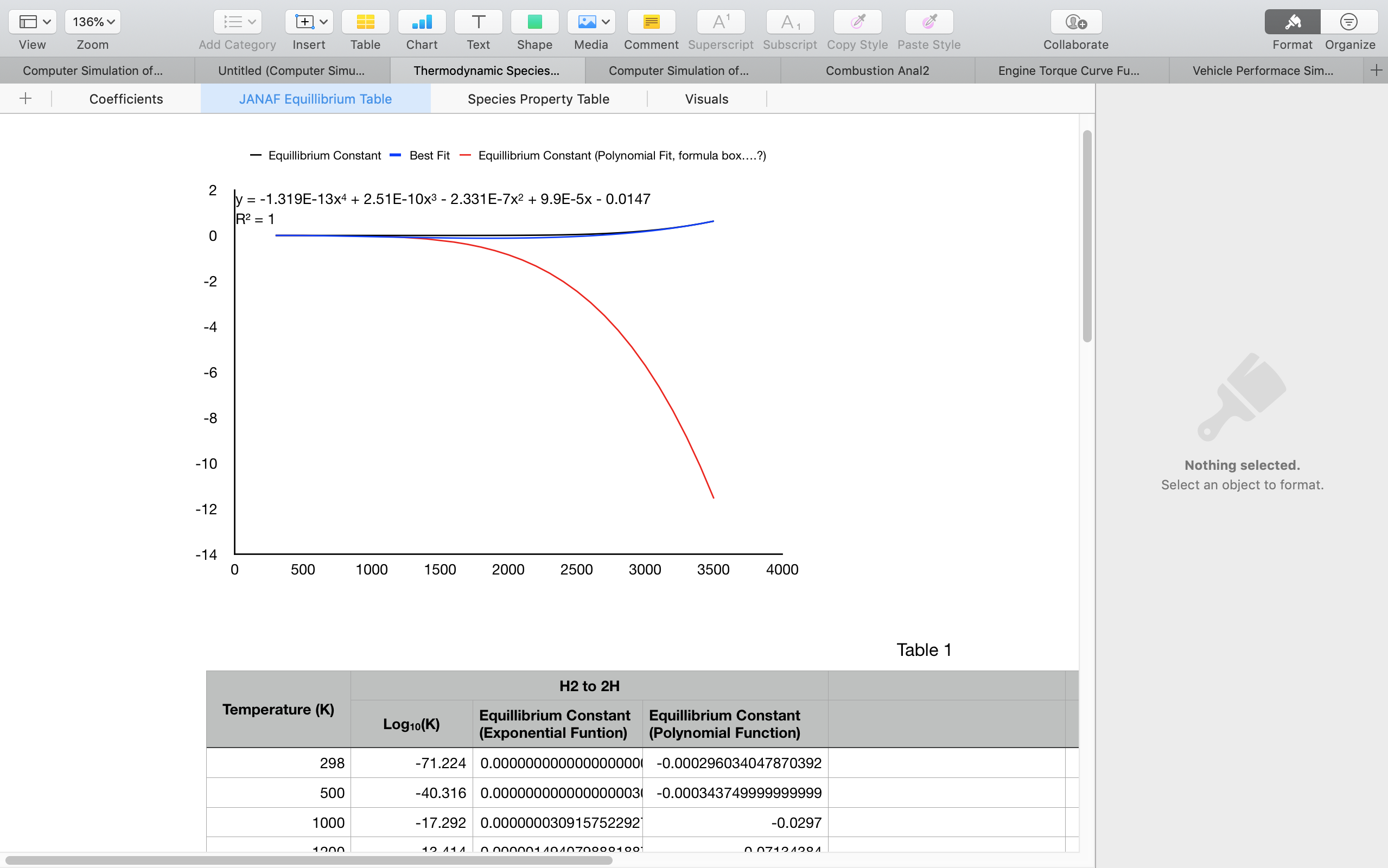The height and width of the screenshot is (868, 1388).
Task: Open the 136% Zoom dropdown
Action: (x=92, y=22)
